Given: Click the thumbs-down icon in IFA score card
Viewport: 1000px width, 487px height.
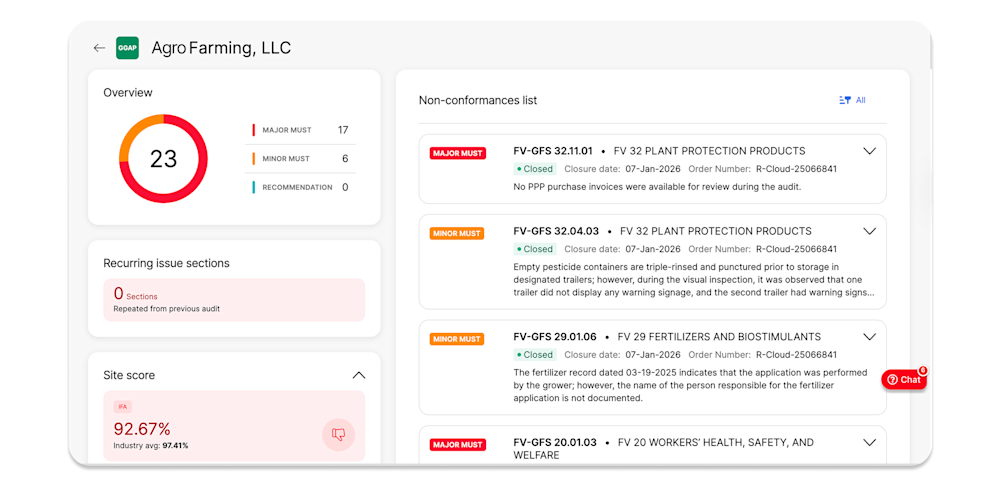Looking at the screenshot, I should tap(338, 435).
